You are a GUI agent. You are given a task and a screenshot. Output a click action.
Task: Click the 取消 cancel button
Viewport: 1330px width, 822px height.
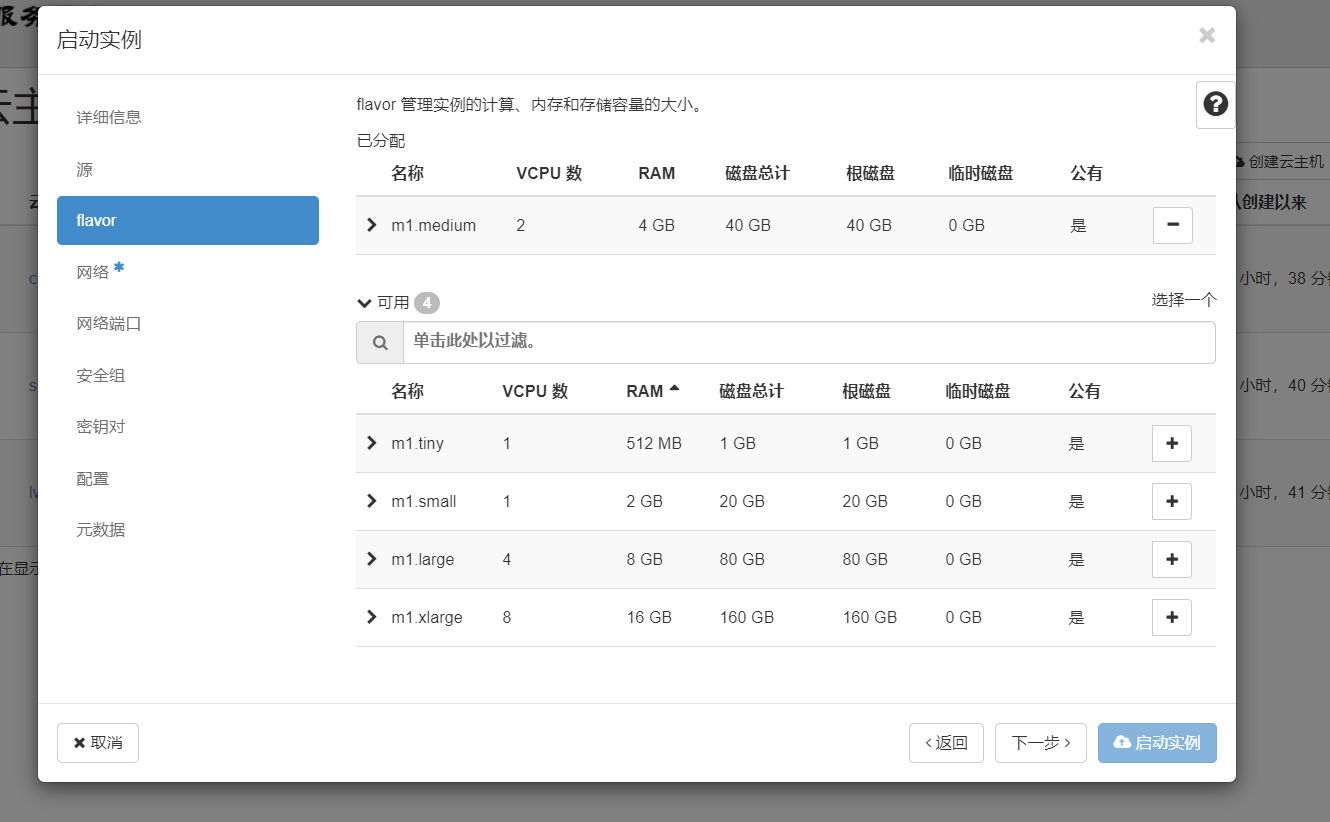pos(98,743)
